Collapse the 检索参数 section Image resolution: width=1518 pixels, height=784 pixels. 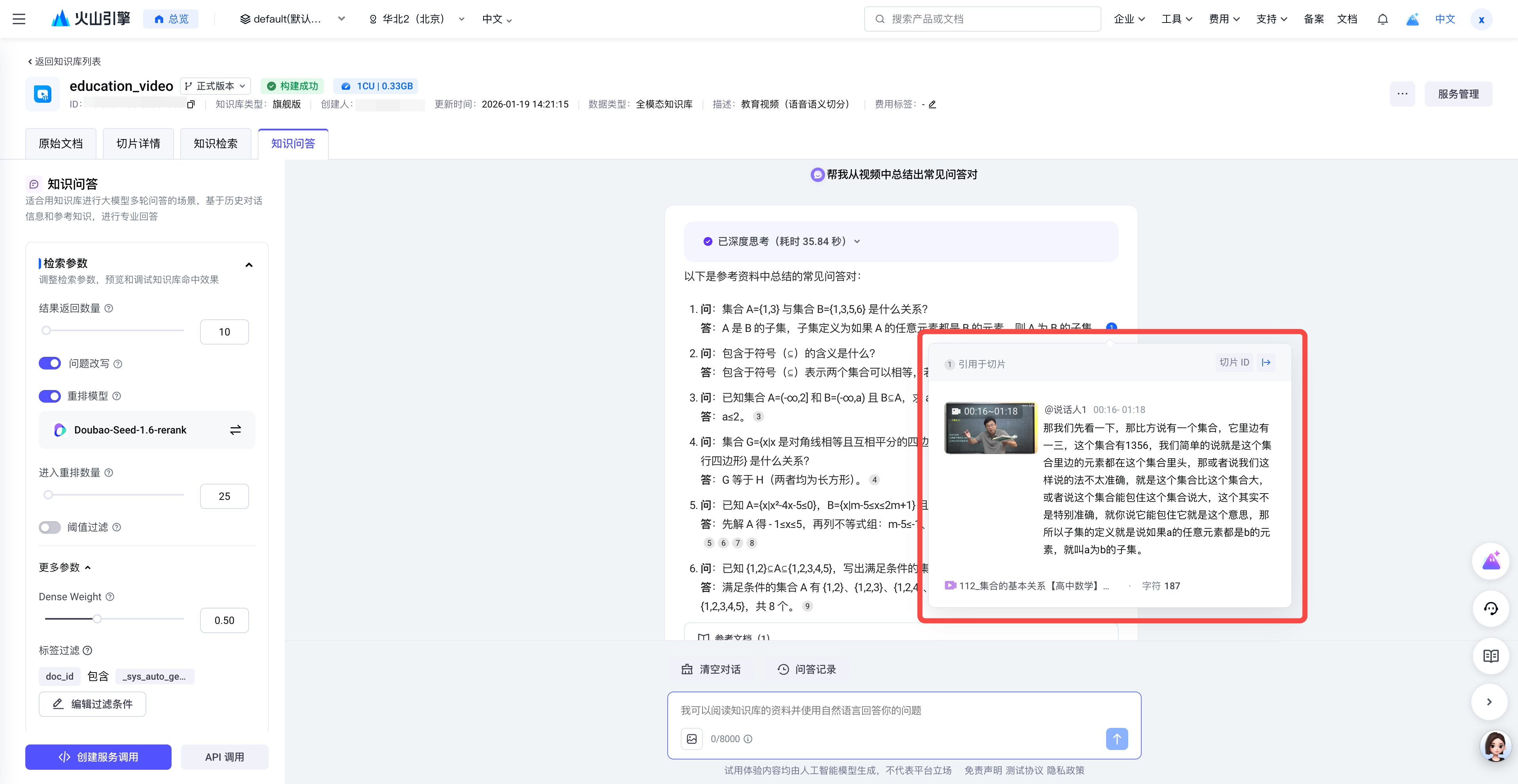(249, 264)
